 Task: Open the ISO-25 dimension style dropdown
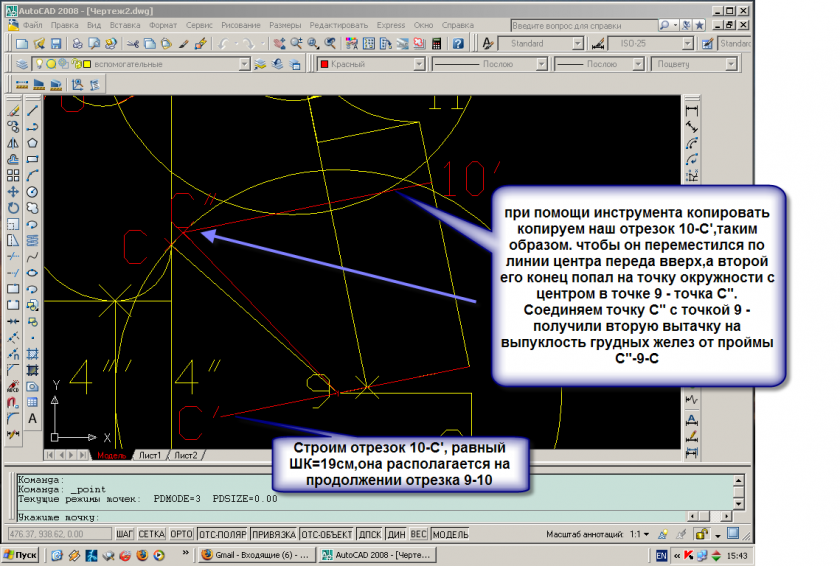click(x=650, y=44)
